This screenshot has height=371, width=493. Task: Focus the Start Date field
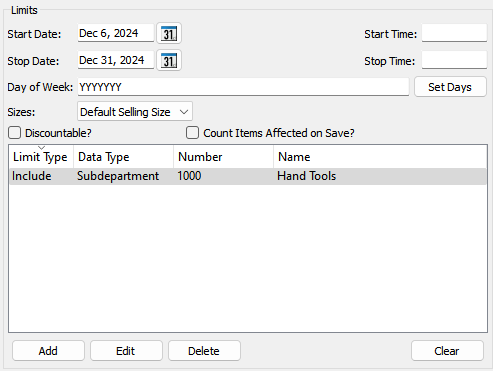[x=116, y=33]
